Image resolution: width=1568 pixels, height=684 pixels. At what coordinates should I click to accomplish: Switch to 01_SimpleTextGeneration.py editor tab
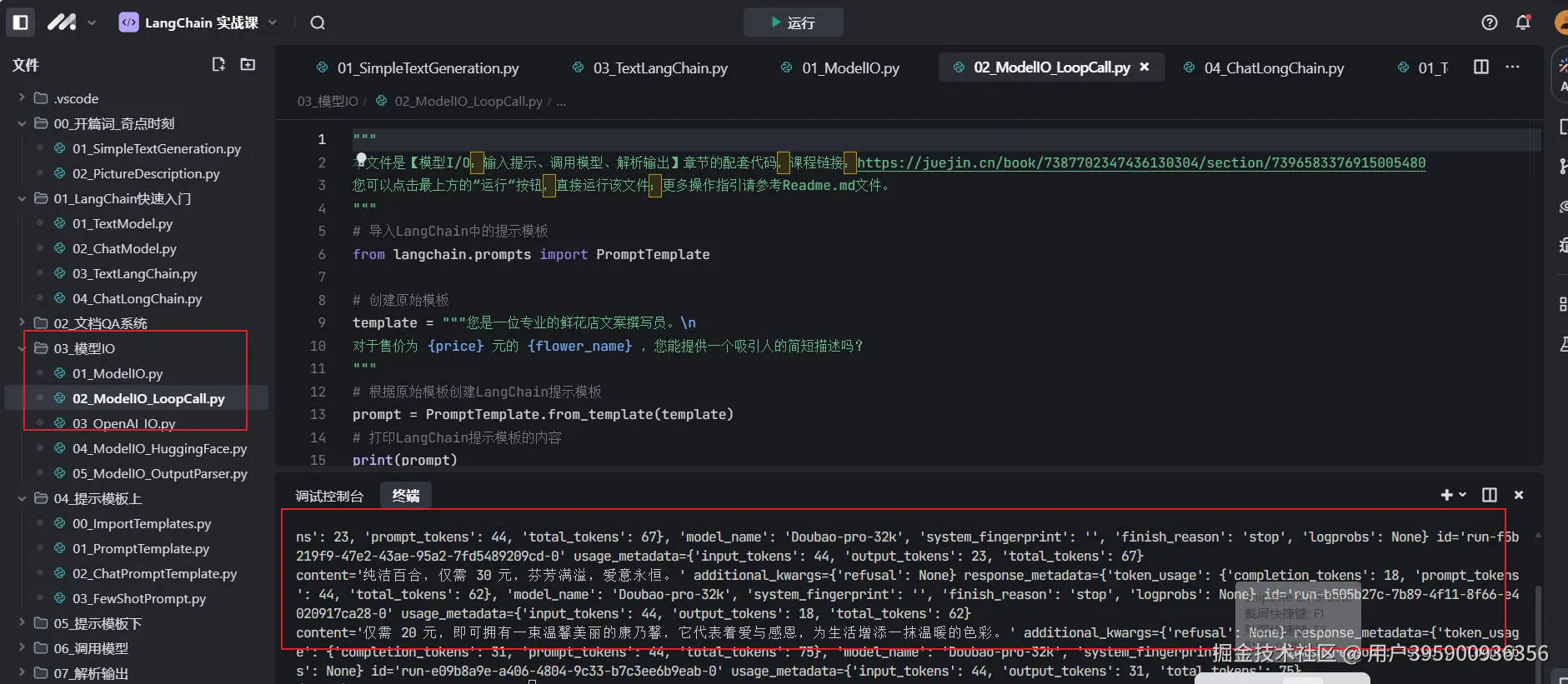click(417, 67)
